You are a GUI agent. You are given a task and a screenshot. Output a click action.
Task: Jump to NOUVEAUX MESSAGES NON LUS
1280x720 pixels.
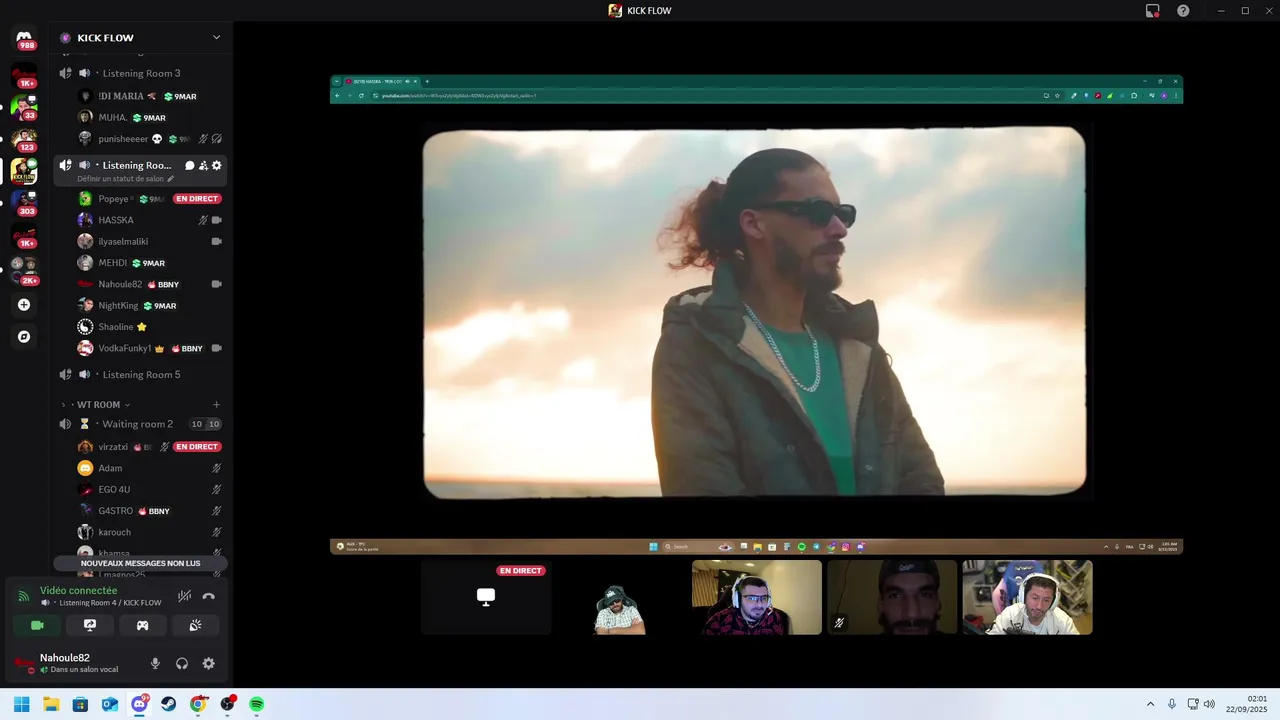coord(140,563)
